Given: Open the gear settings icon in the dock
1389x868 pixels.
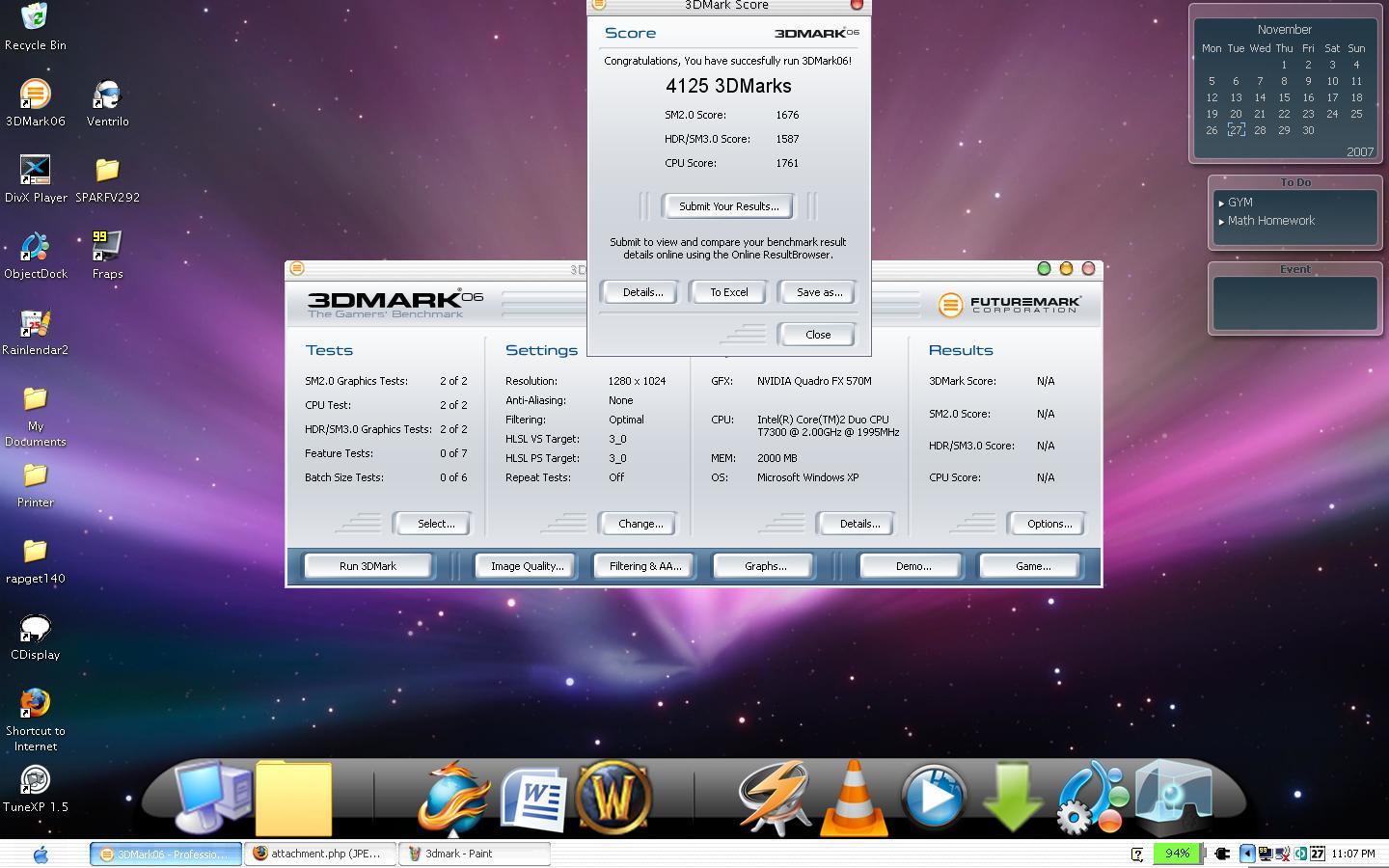Looking at the screenshot, I should (1092, 798).
